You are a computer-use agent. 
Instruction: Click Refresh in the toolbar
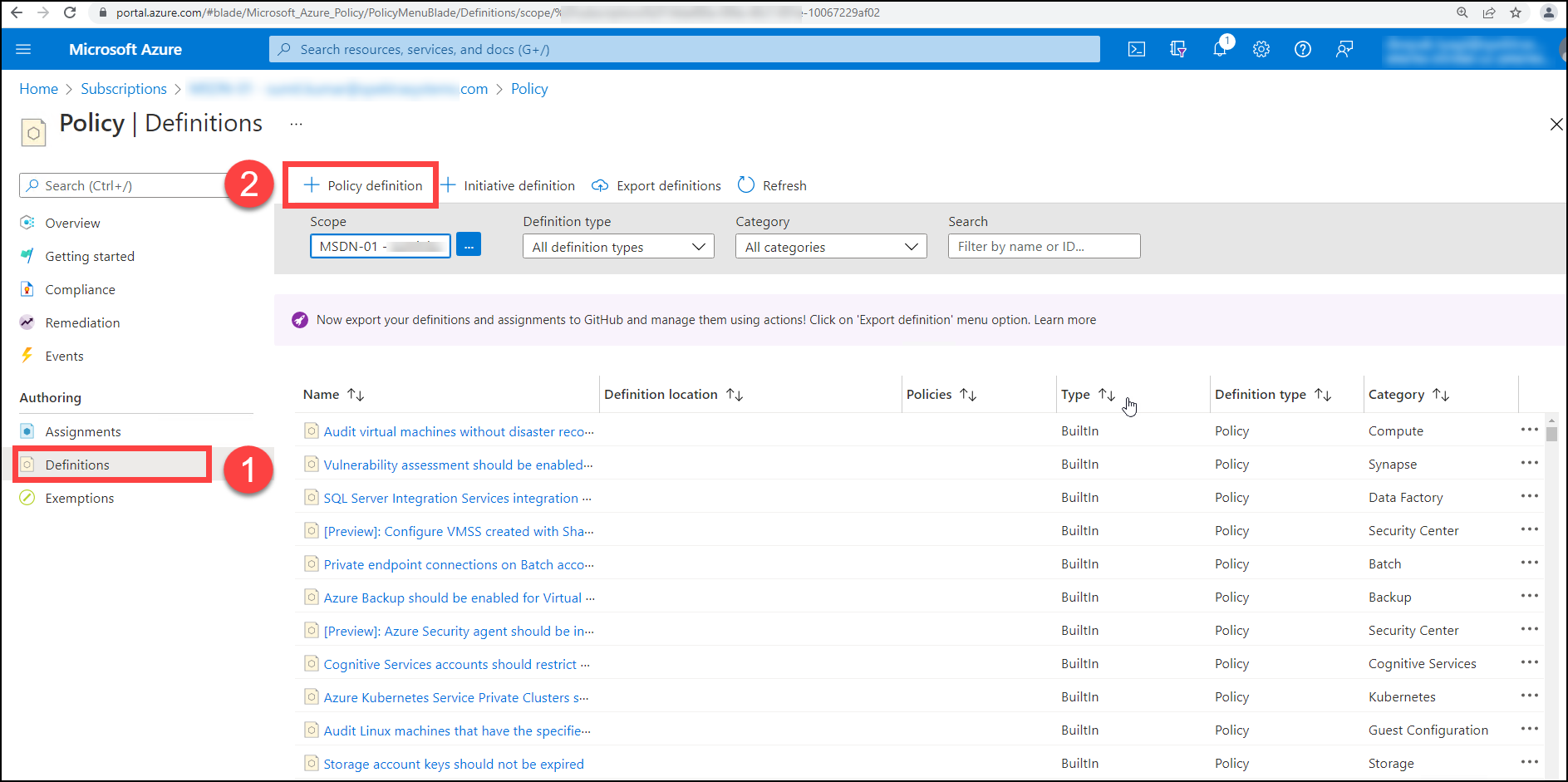pos(772,185)
